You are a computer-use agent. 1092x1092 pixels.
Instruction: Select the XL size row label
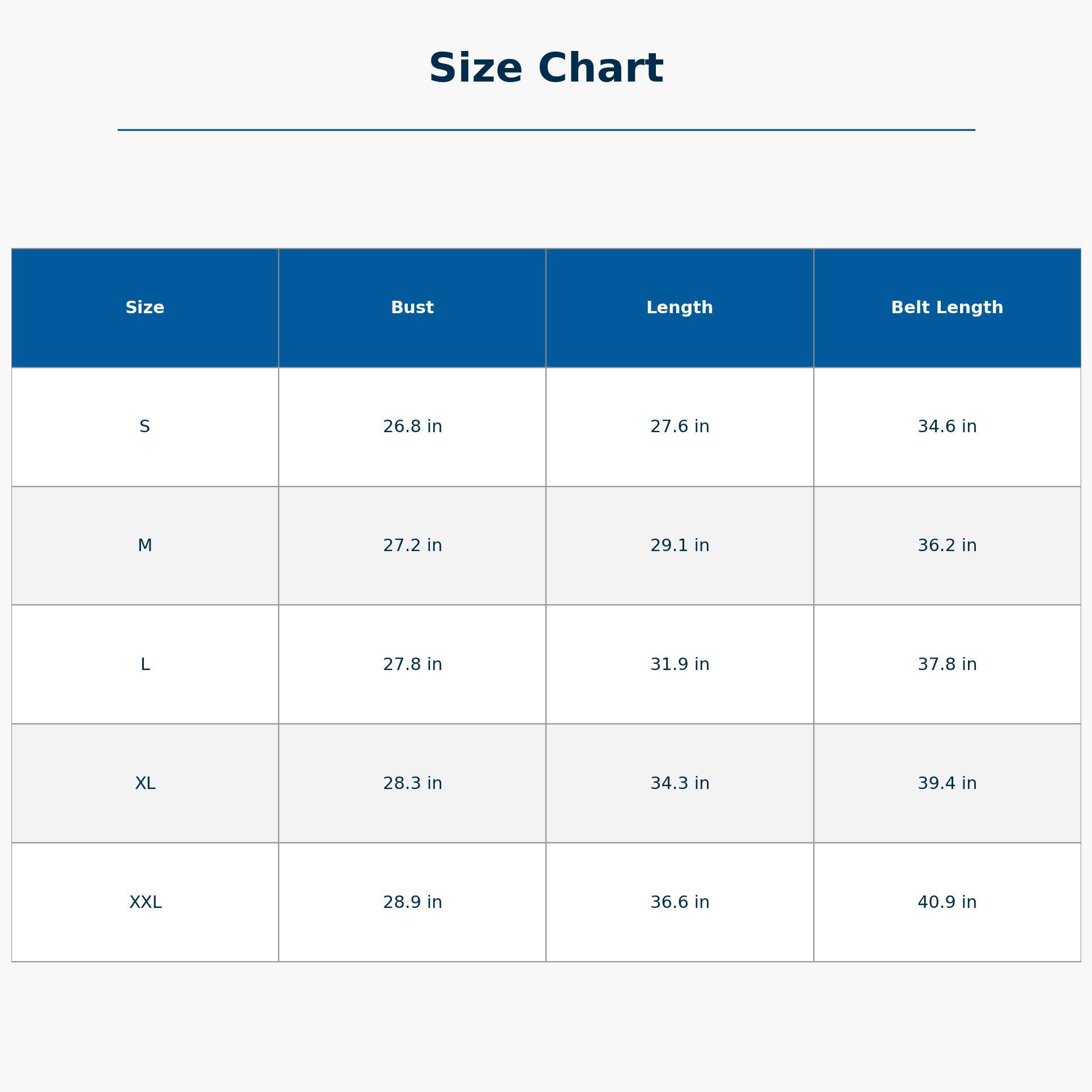pos(145,783)
